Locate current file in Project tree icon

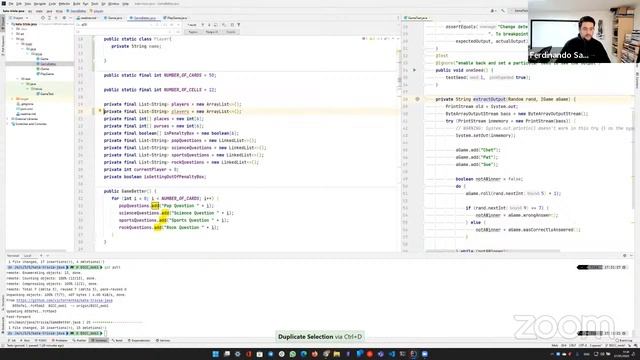43,18
